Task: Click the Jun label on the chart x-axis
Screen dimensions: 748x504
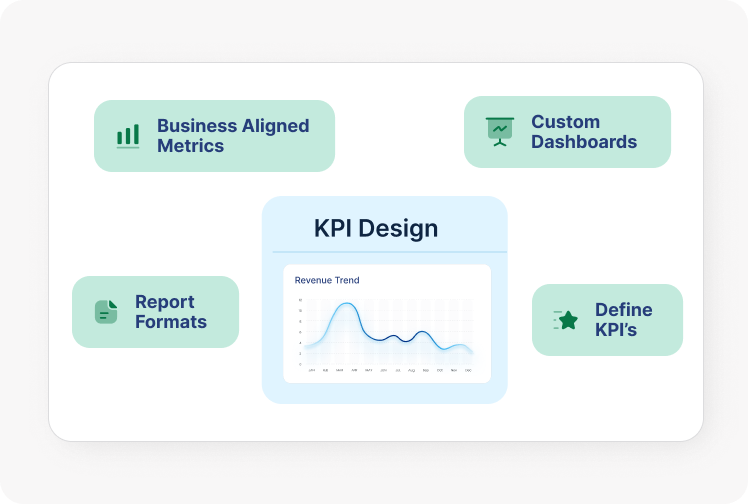Action: [384, 370]
